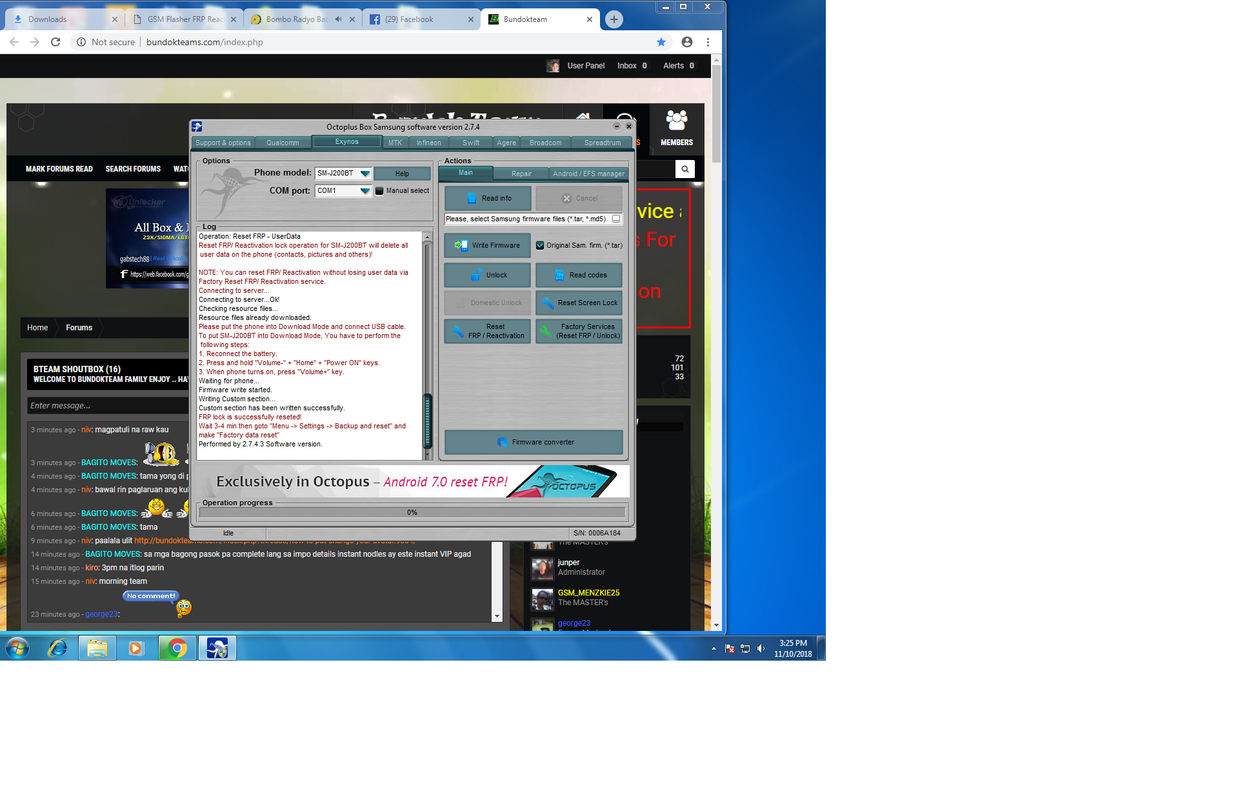Viewport: 1240px width, 800px height.
Task: Open the Windows Start menu
Action: 16,648
